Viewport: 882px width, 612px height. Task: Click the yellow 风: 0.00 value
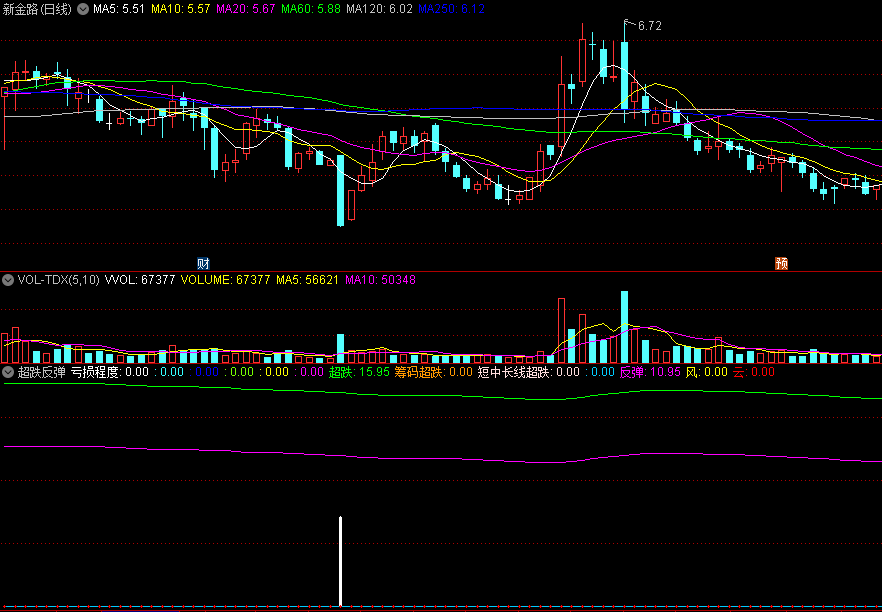click(706, 372)
